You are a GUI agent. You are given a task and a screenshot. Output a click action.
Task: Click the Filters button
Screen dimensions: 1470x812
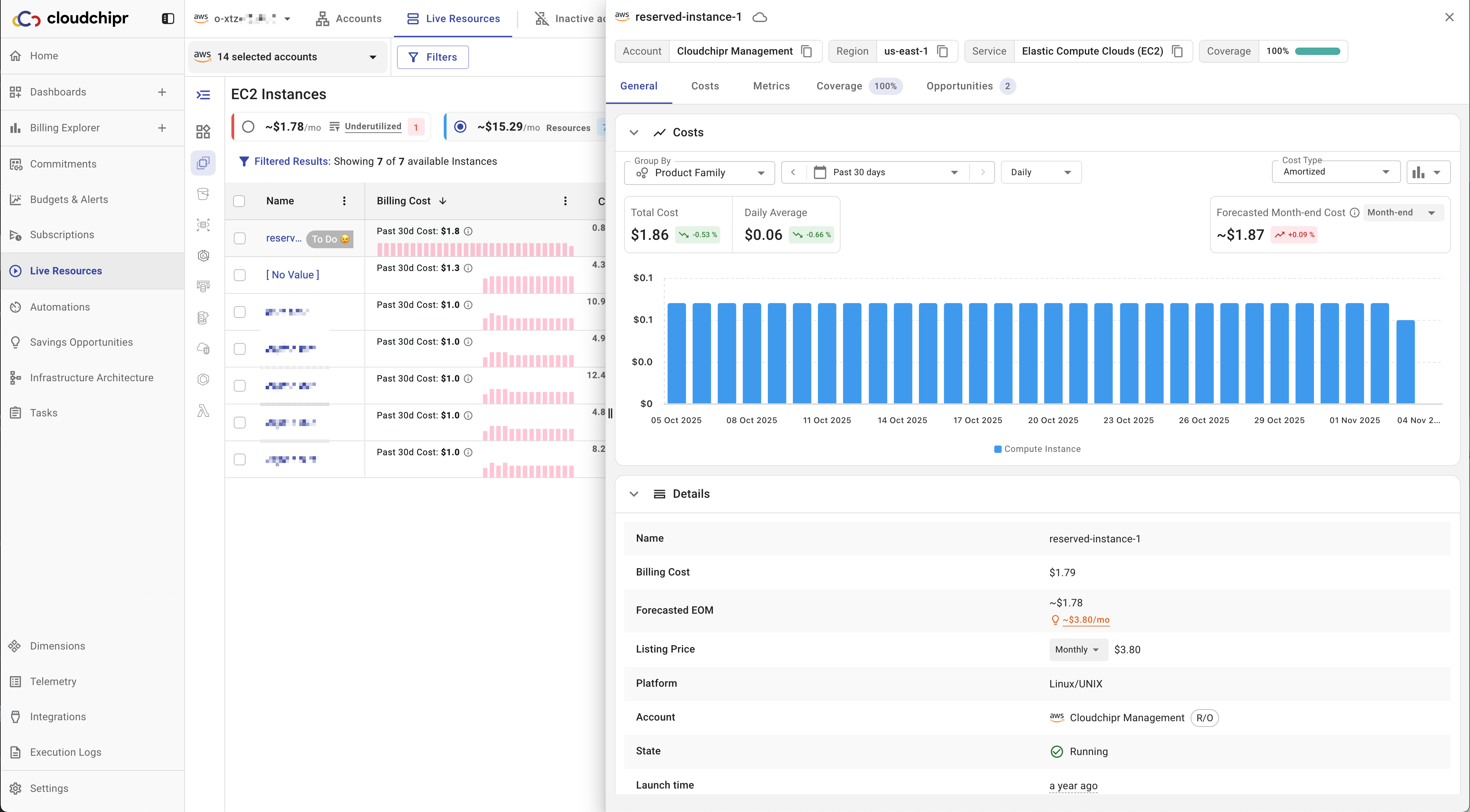click(x=432, y=57)
